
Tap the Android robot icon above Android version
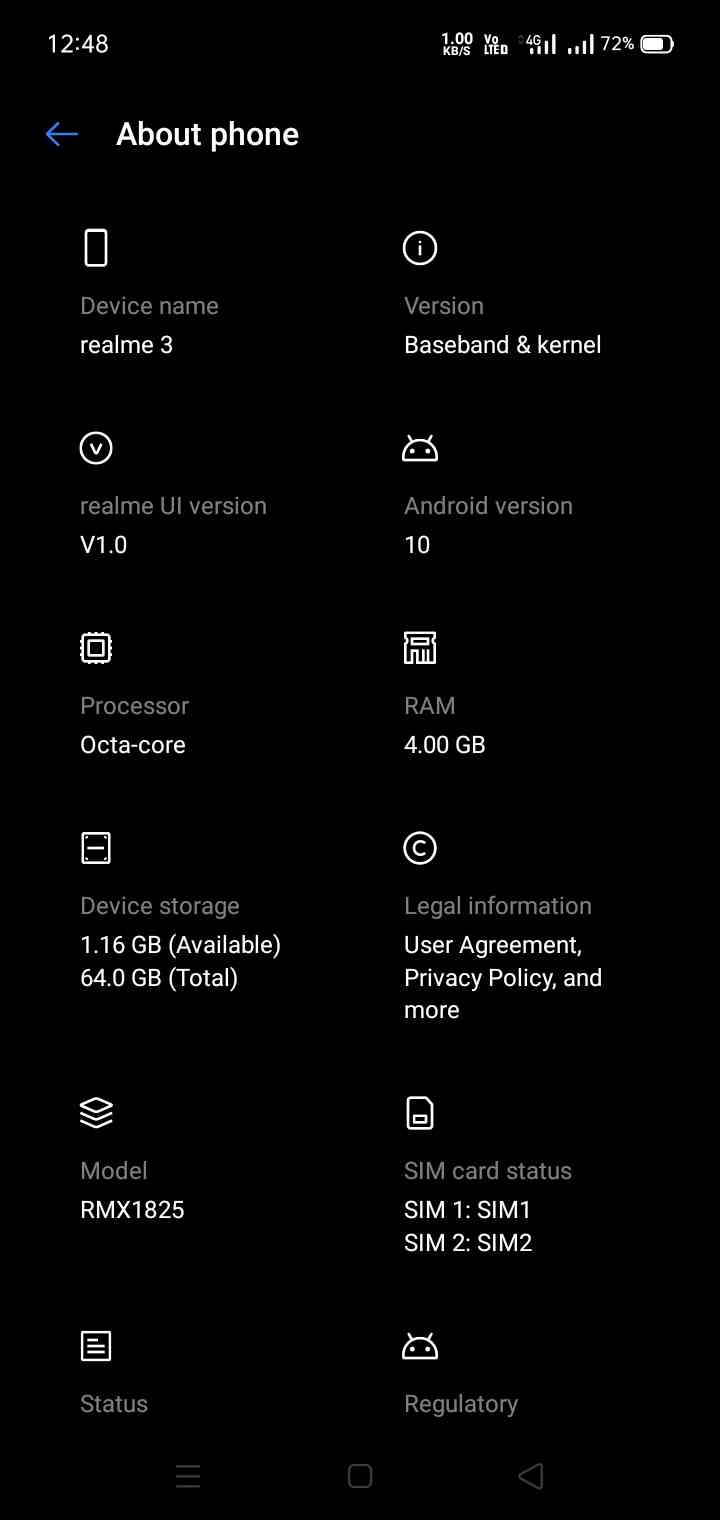coord(420,449)
